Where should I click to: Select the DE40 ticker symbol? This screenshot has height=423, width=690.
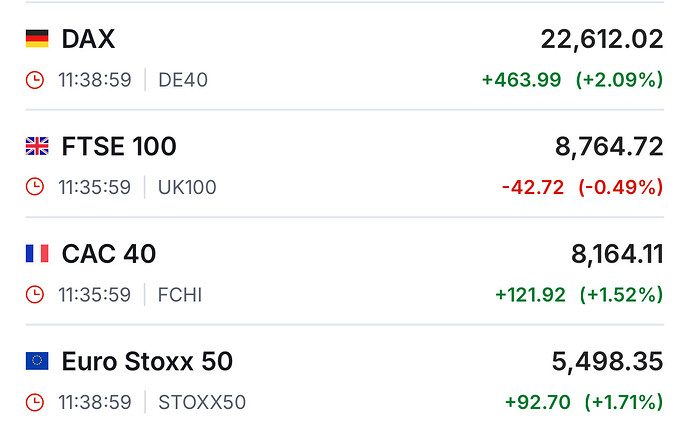[183, 80]
